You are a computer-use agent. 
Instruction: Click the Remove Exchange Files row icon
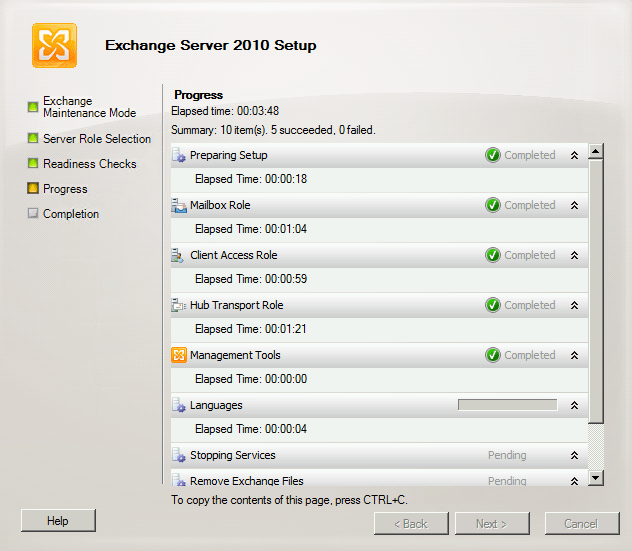[x=179, y=480]
